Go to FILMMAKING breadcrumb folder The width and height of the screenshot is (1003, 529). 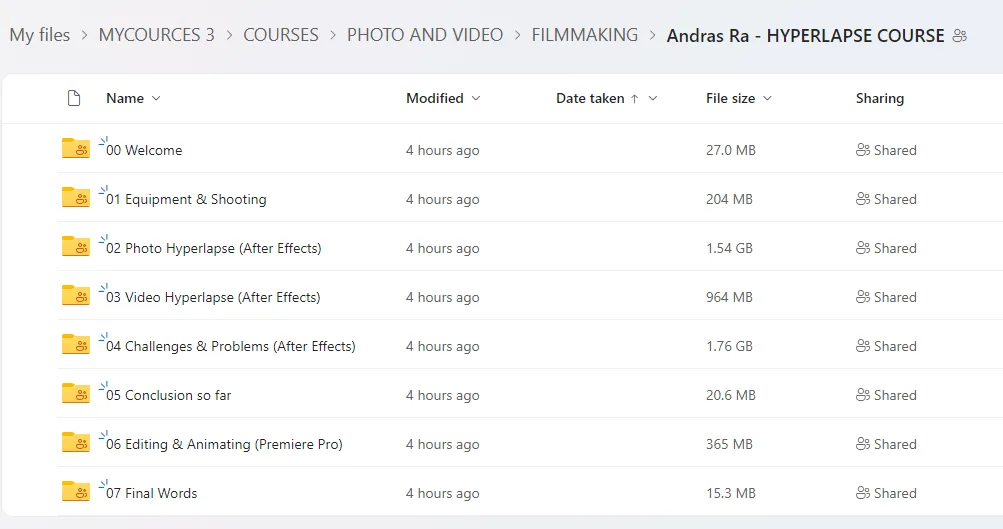(x=584, y=35)
